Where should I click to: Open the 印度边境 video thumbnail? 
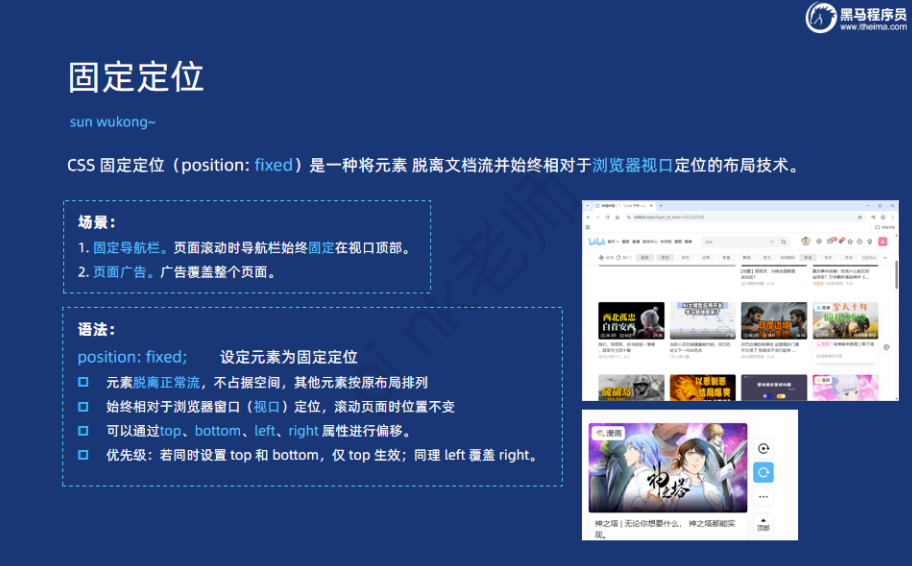(x=774, y=321)
